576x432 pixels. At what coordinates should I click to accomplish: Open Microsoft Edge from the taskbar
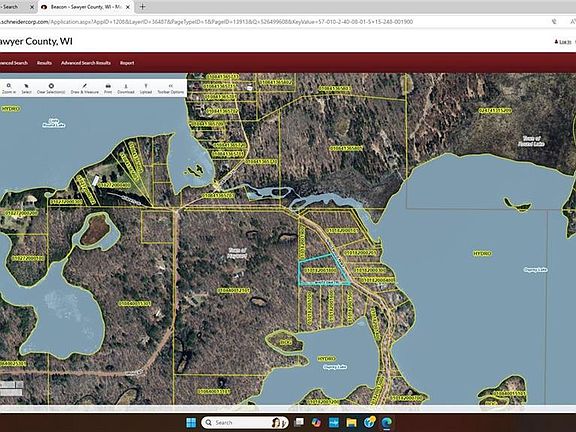386,422
